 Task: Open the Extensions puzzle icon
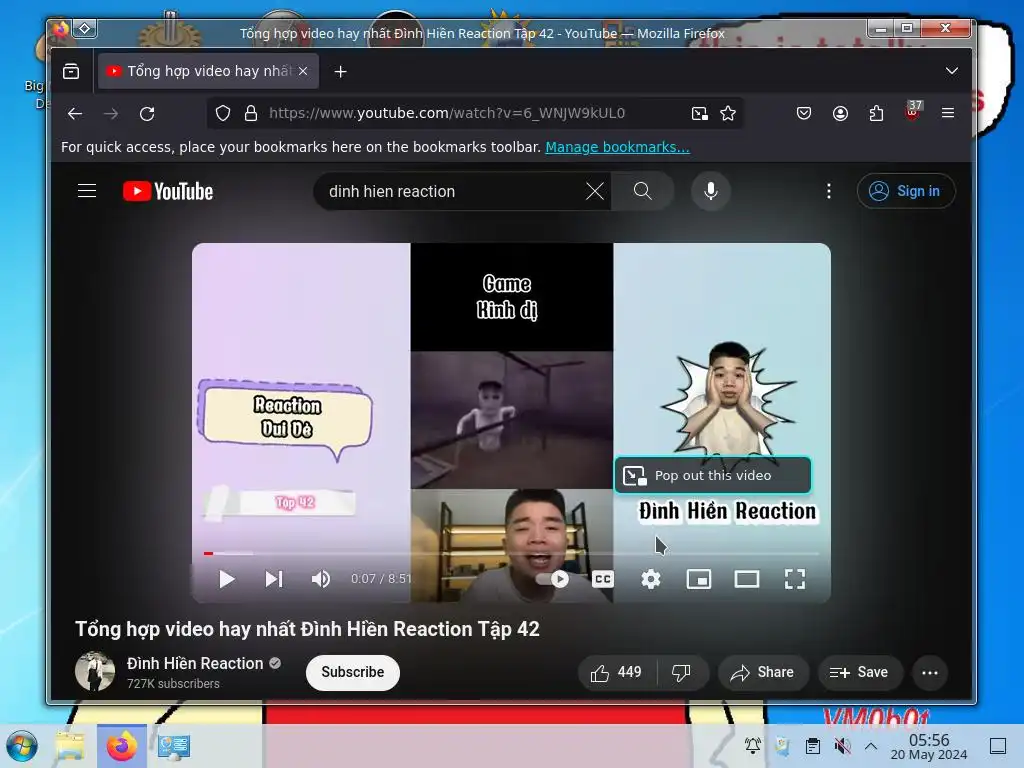[x=876, y=114]
